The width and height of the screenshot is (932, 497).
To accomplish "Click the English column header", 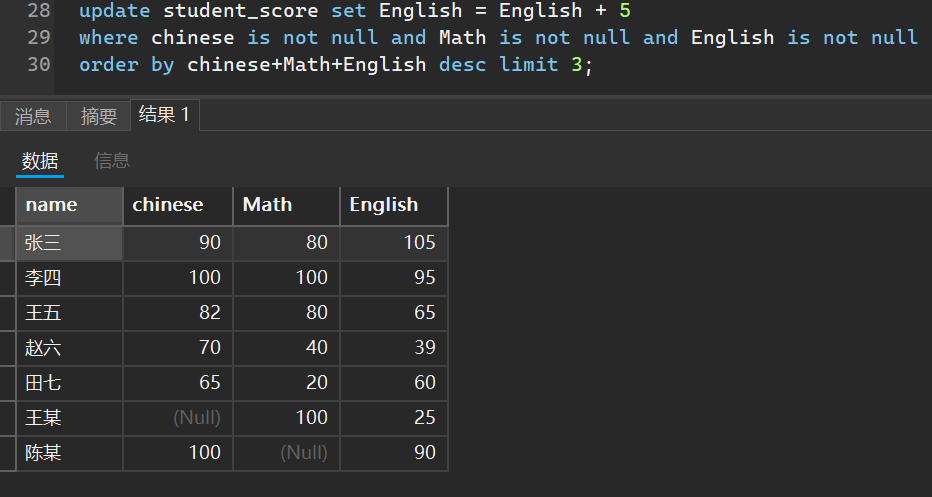I will [x=393, y=206].
